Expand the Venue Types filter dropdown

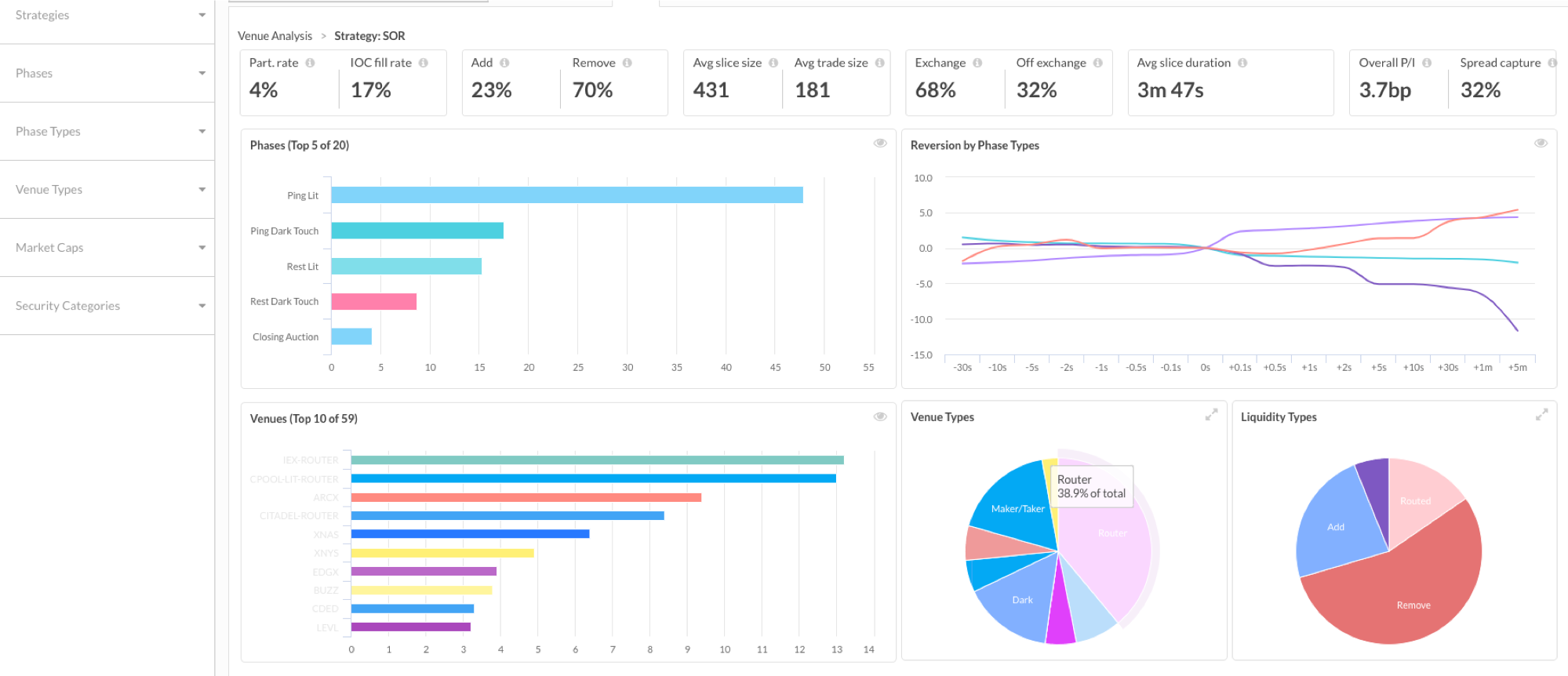coord(107,189)
